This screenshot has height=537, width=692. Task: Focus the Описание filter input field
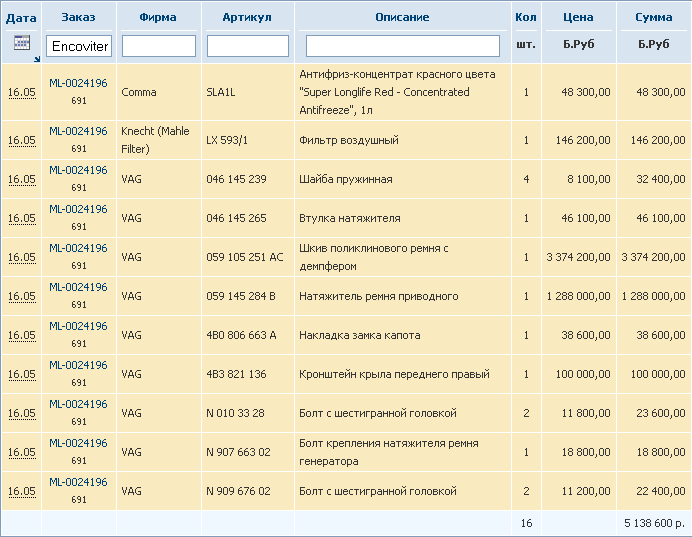coord(402,46)
